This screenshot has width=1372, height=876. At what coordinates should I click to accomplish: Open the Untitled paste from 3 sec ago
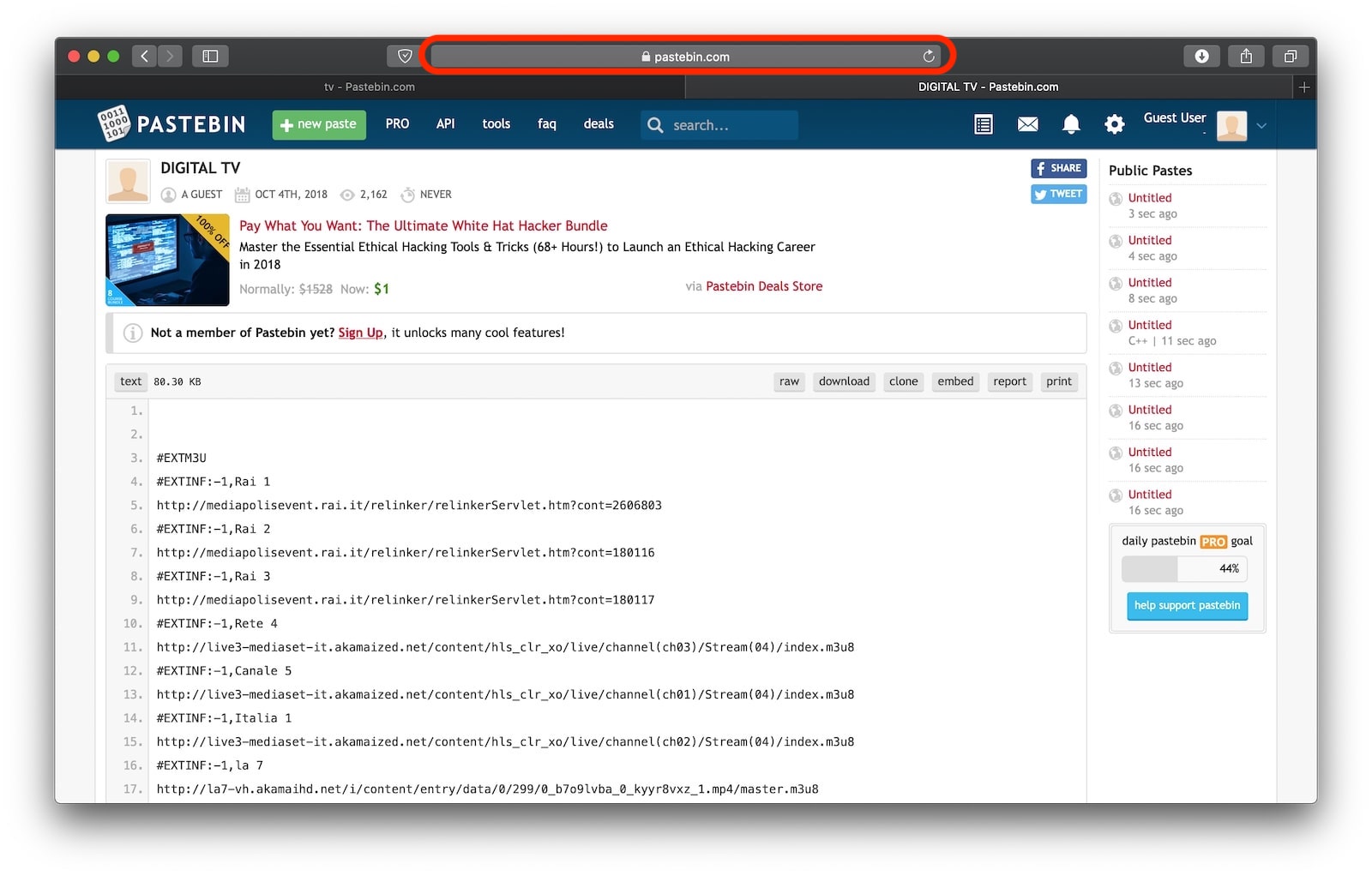coord(1149,198)
